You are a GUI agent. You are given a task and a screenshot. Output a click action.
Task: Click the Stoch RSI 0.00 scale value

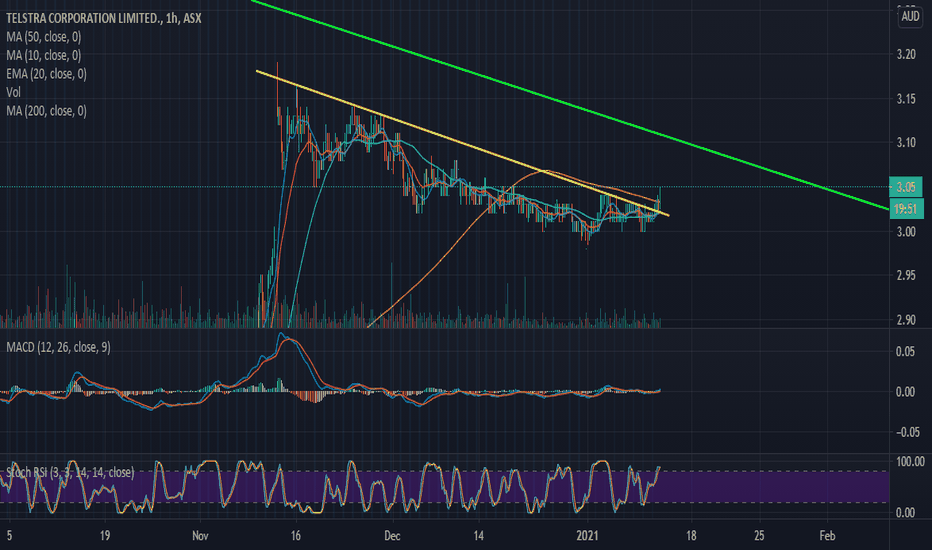click(x=905, y=513)
